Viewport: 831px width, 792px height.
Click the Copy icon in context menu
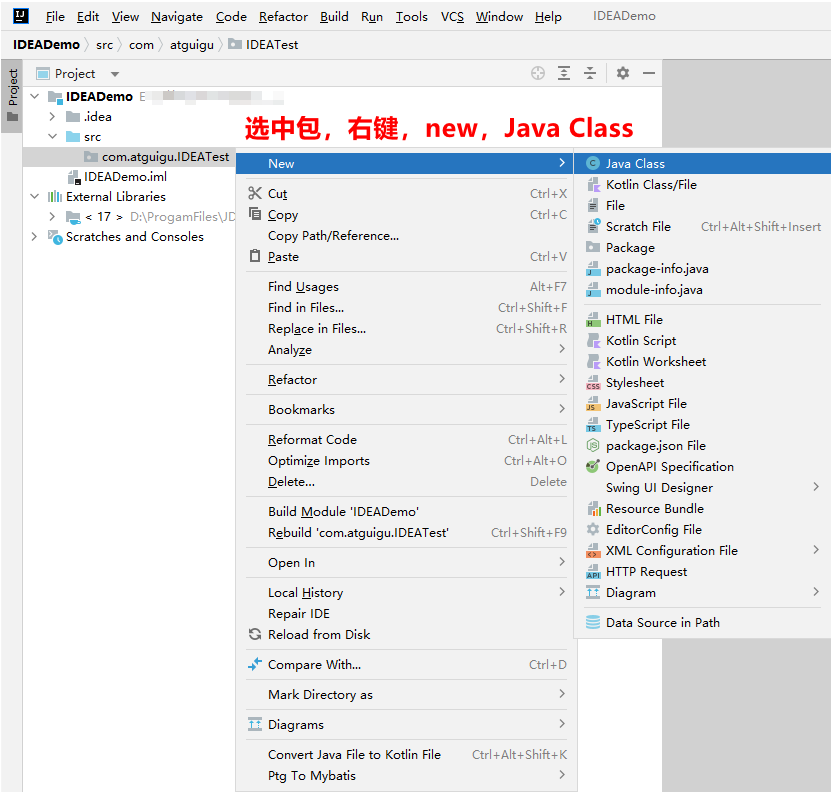[x=255, y=214]
